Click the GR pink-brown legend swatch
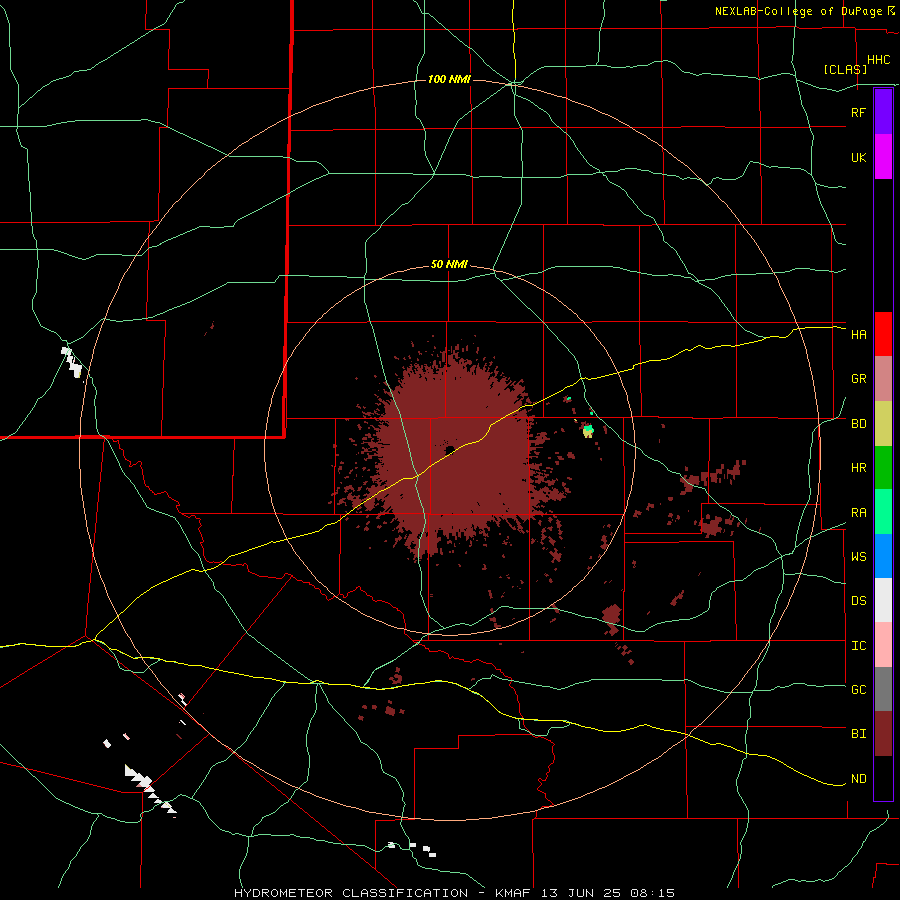The height and width of the screenshot is (900, 900). 883,379
